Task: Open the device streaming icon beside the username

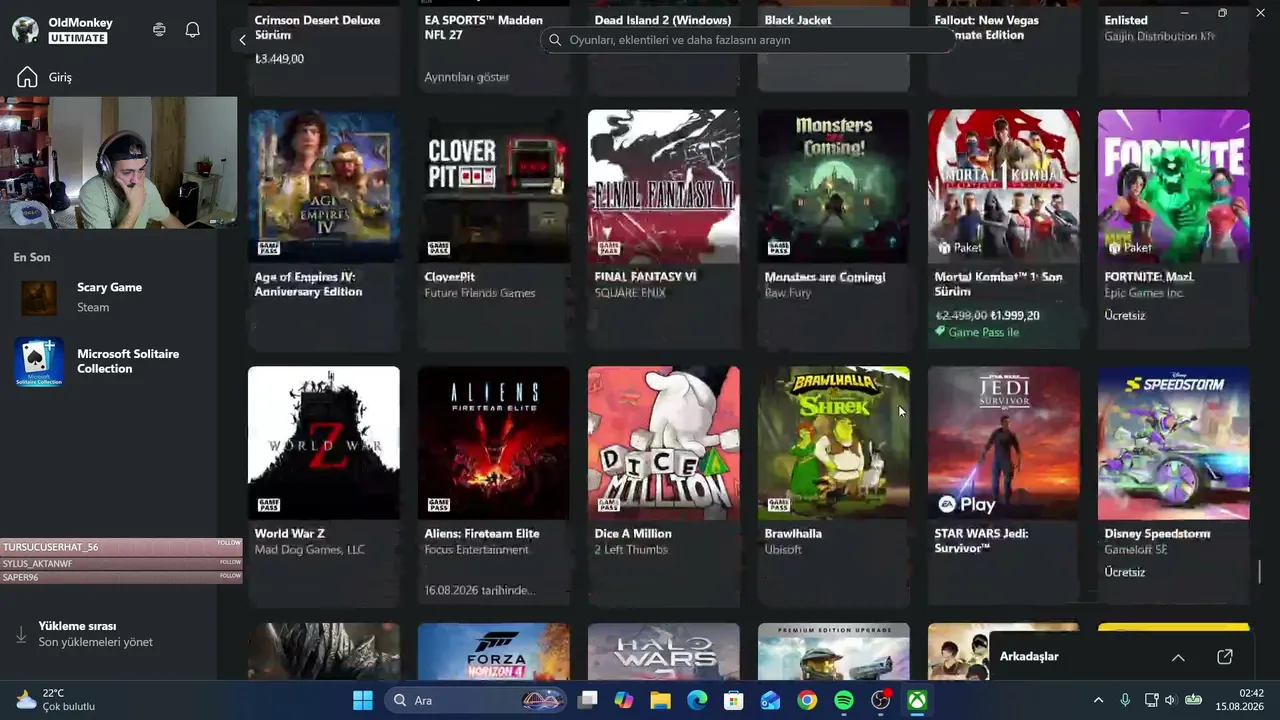Action: 159,30
